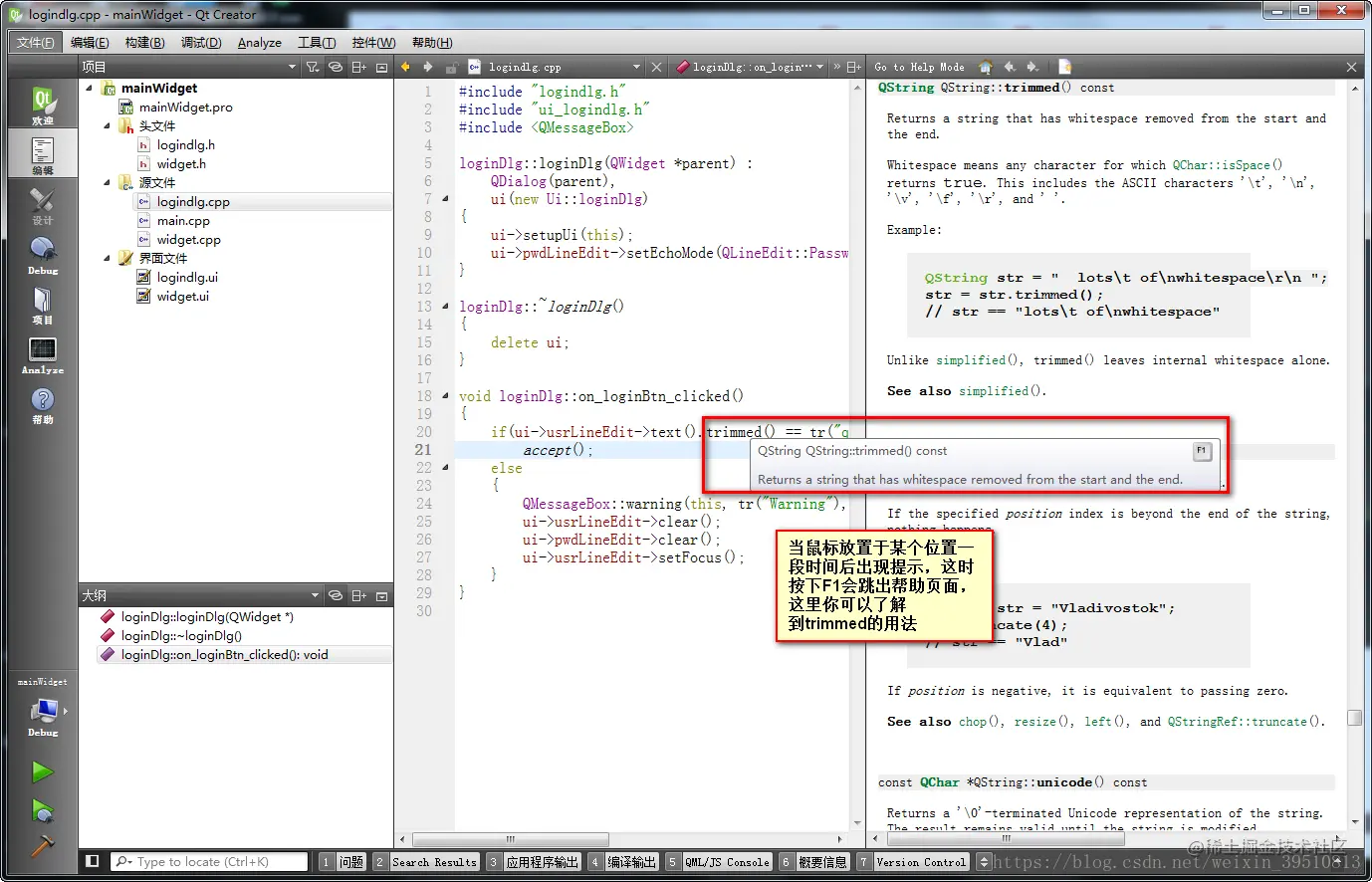Click Go to Help Mode
This screenshot has width=1372, height=882.
(x=919, y=67)
